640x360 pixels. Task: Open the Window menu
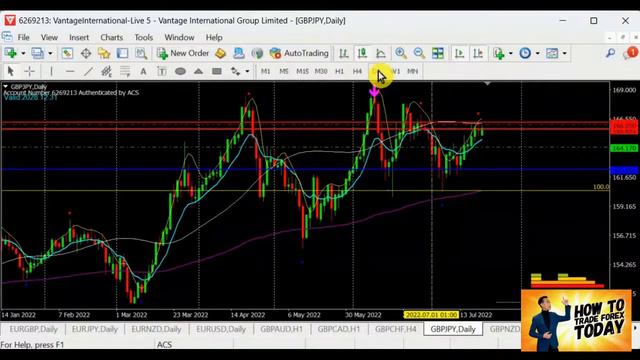pos(179,37)
